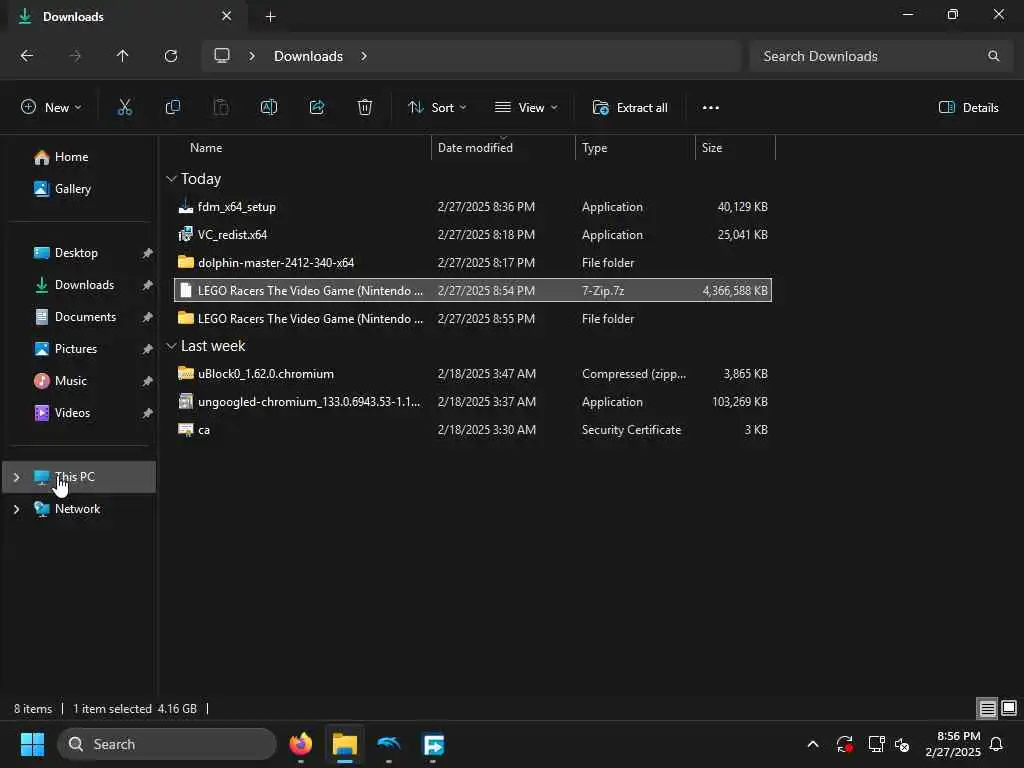Click the taskbar Search box
The height and width of the screenshot is (768, 1024).
tap(167, 744)
